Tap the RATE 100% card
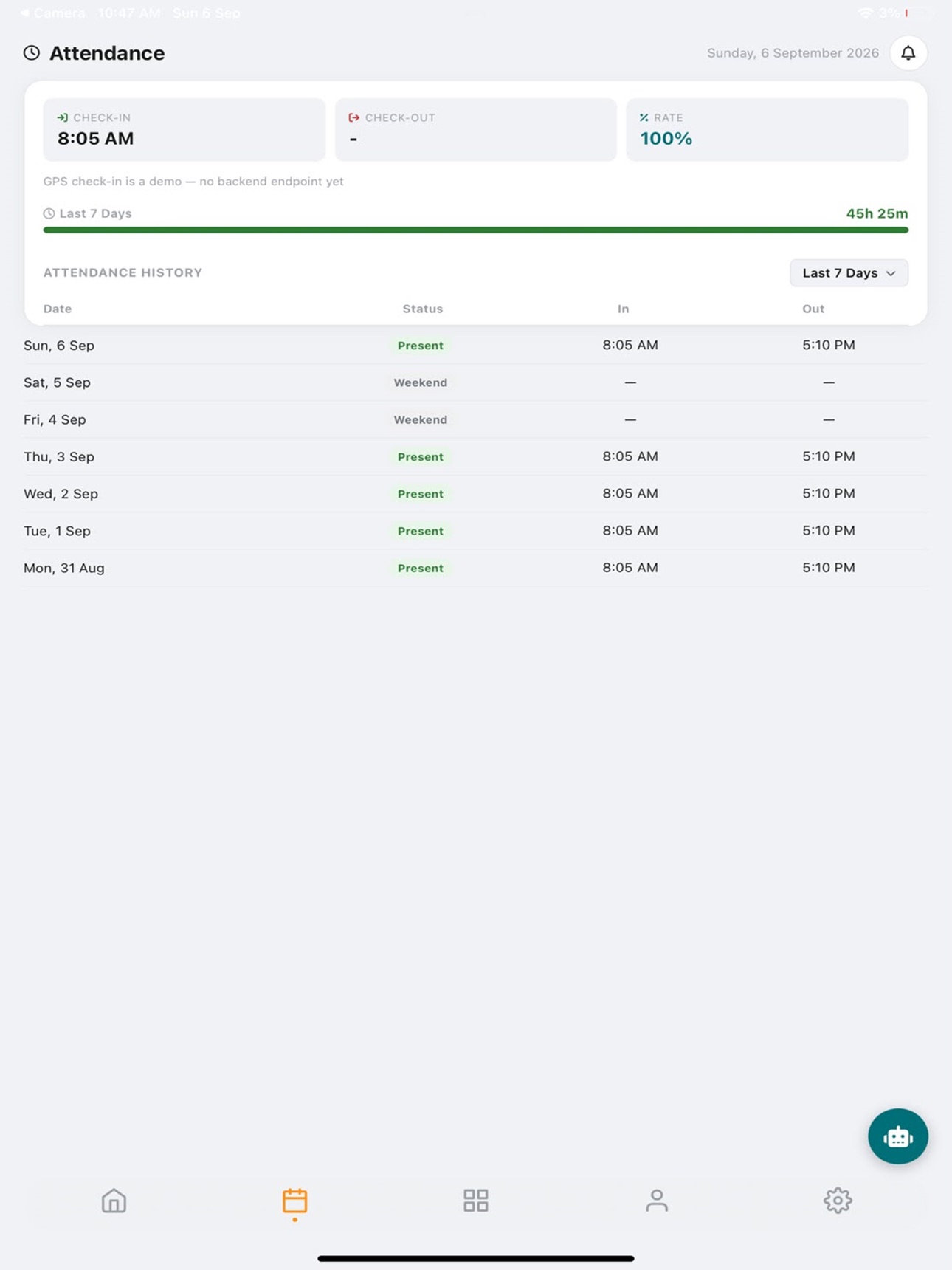This screenshot has width=952, height=1270. [768, 130]
